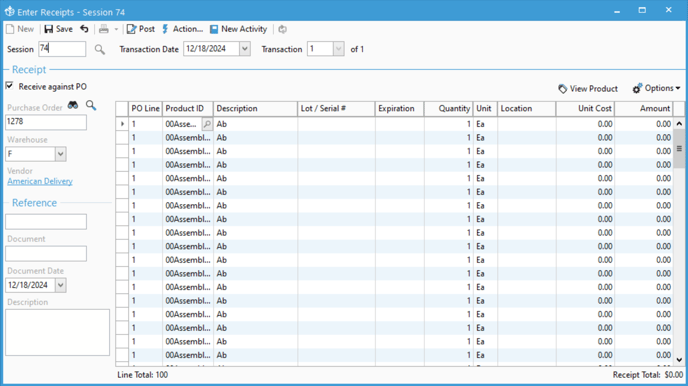Expand the Warehouse dropdown
The height and width of the screenshot is (386, 688).
[x=61, y=154]
